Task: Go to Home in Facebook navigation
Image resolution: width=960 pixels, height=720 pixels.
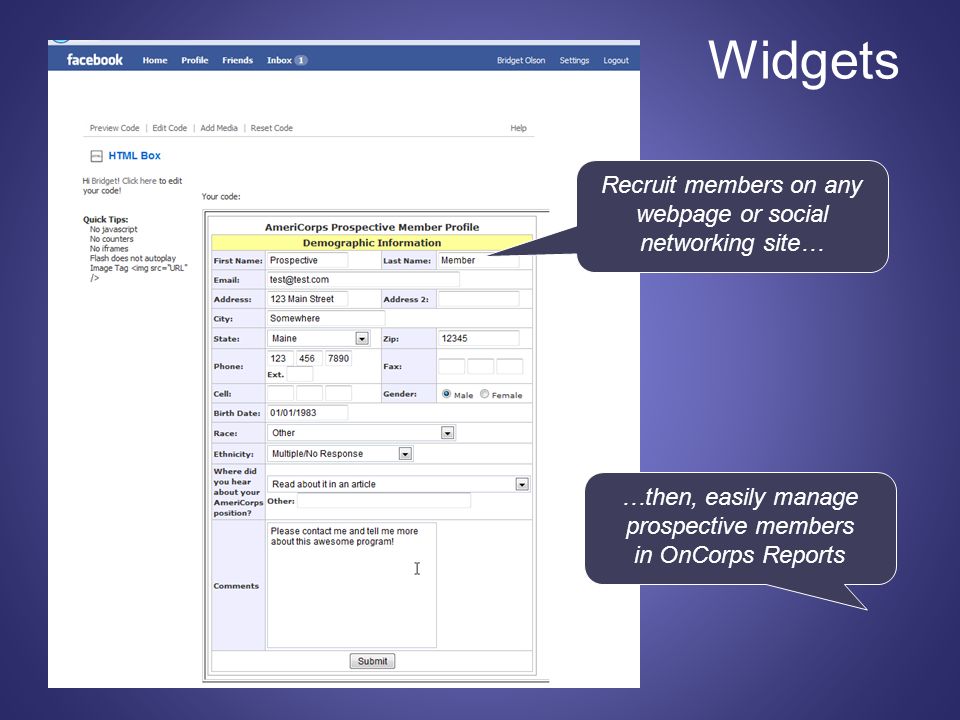Action: coord(155,60)
